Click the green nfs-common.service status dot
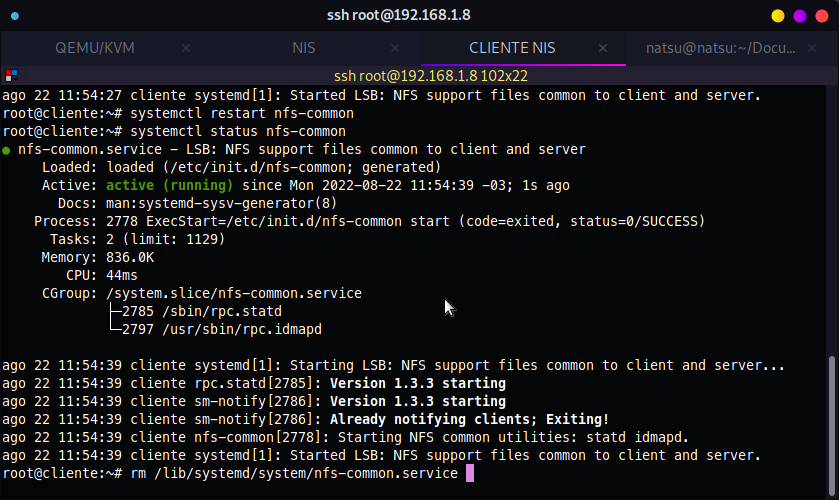This screenshot has height=500, width=839. (x=6, y=150)
